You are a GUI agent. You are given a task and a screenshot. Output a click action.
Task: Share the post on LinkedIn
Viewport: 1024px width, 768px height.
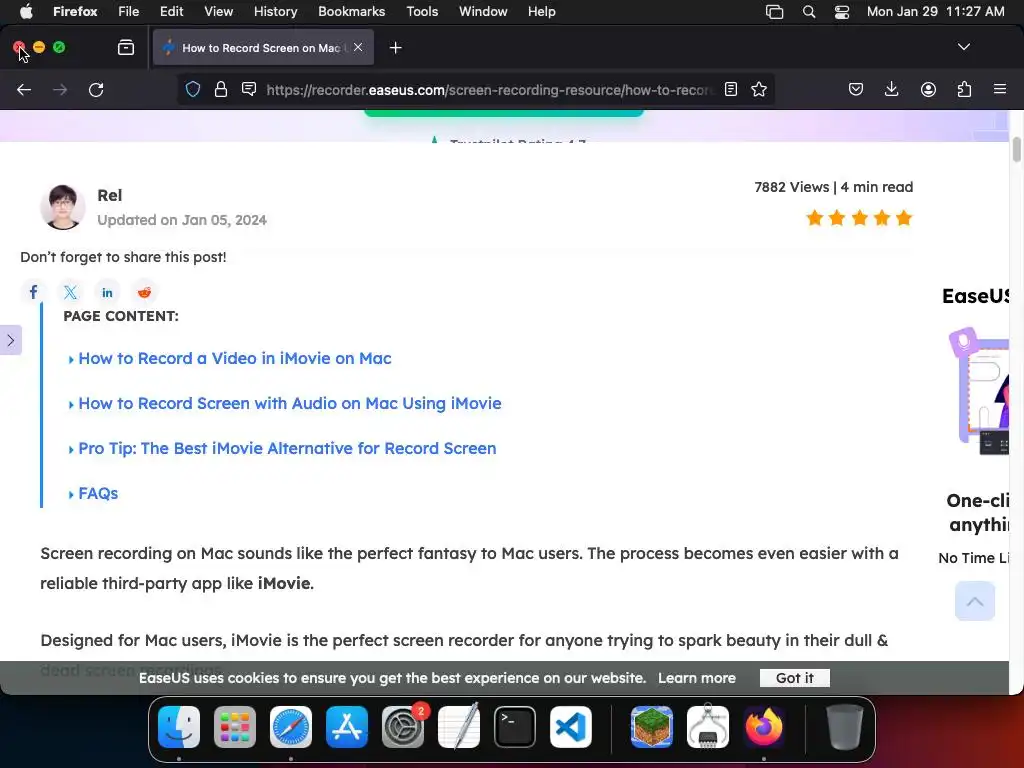107,292
